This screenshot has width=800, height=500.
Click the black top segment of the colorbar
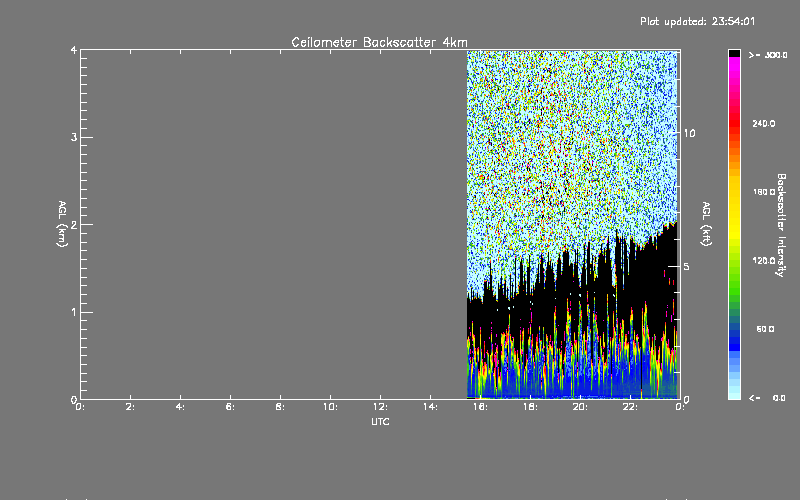[734, 54]
